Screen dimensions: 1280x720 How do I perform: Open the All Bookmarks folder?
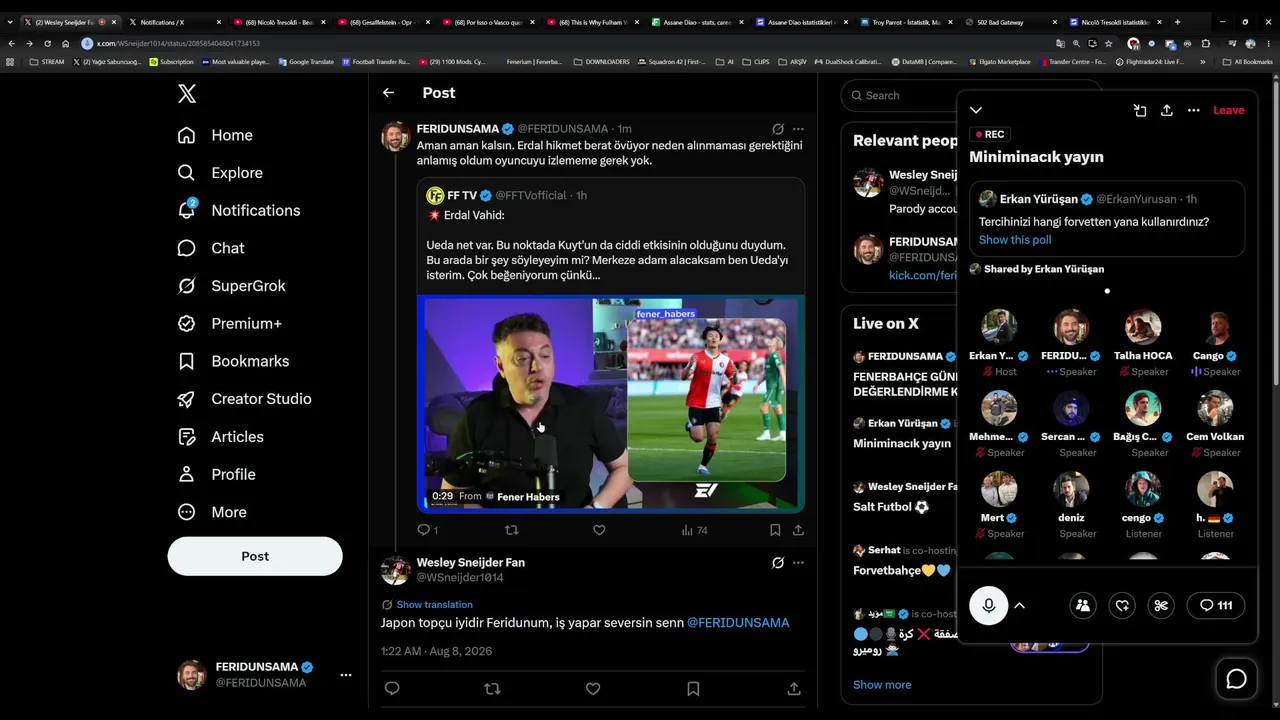pos(1248,62)
